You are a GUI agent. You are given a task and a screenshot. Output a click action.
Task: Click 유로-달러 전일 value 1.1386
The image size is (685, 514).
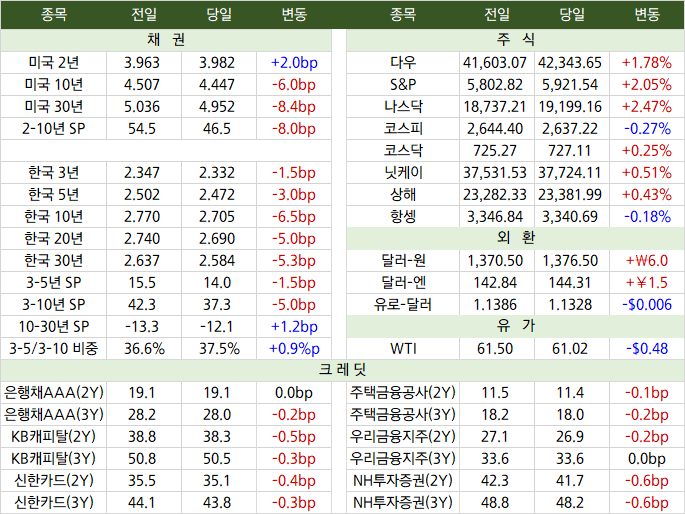[495, 305]
